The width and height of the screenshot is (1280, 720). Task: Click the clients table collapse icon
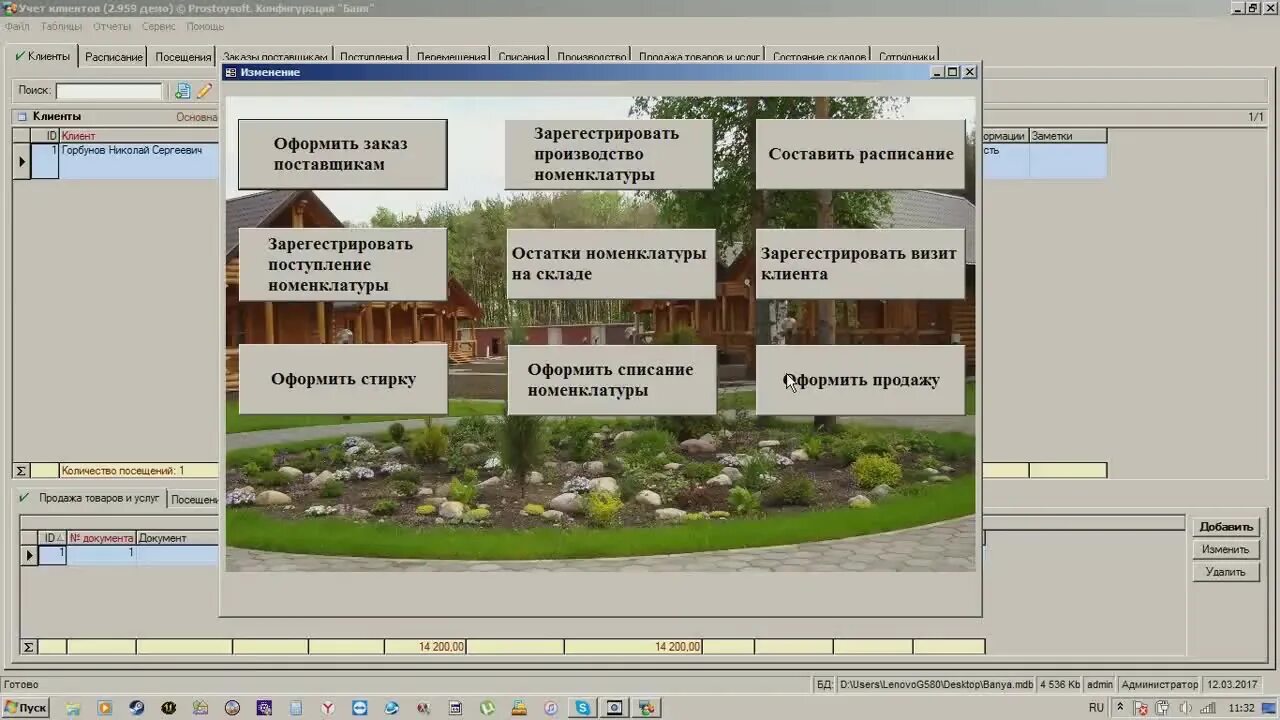[x=22, y=116]
